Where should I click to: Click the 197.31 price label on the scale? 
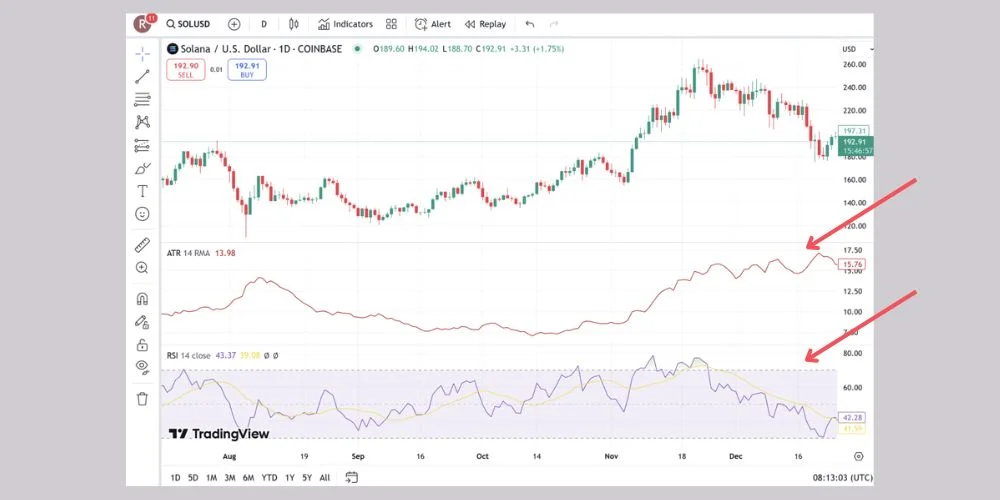(x=854, y=130)
